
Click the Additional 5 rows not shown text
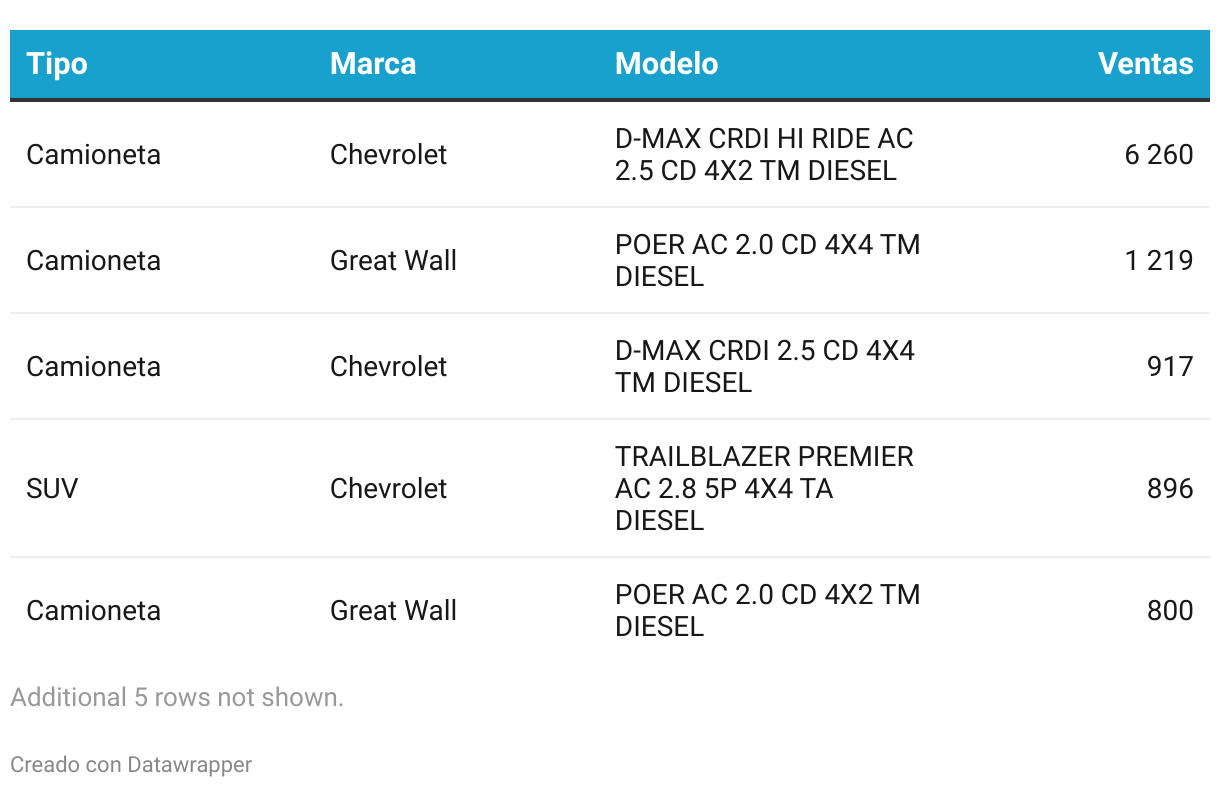(177, 697)
